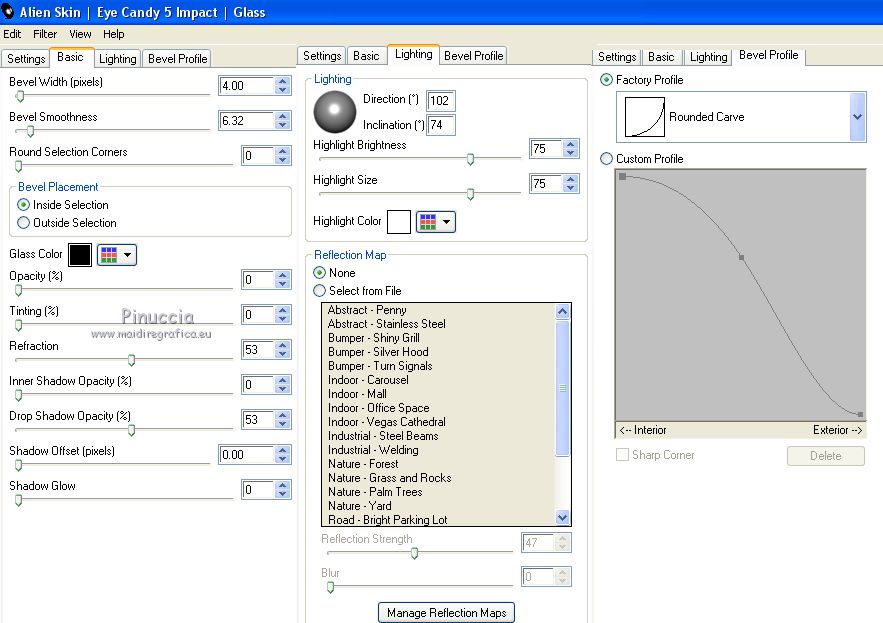The width and height of the screenshot is (883, 623).
Task: Increase Round Selection Corners stepper up
Action: pyautogui.click(x=283, y=151)
